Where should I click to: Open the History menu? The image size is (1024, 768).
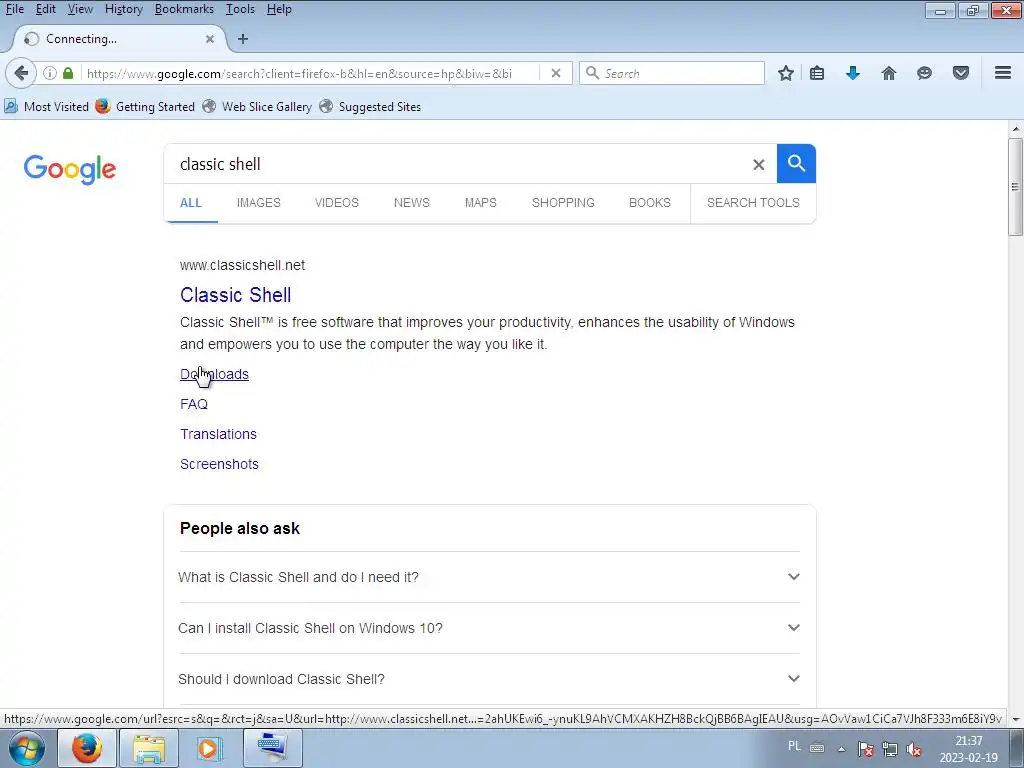click(124, 9)
